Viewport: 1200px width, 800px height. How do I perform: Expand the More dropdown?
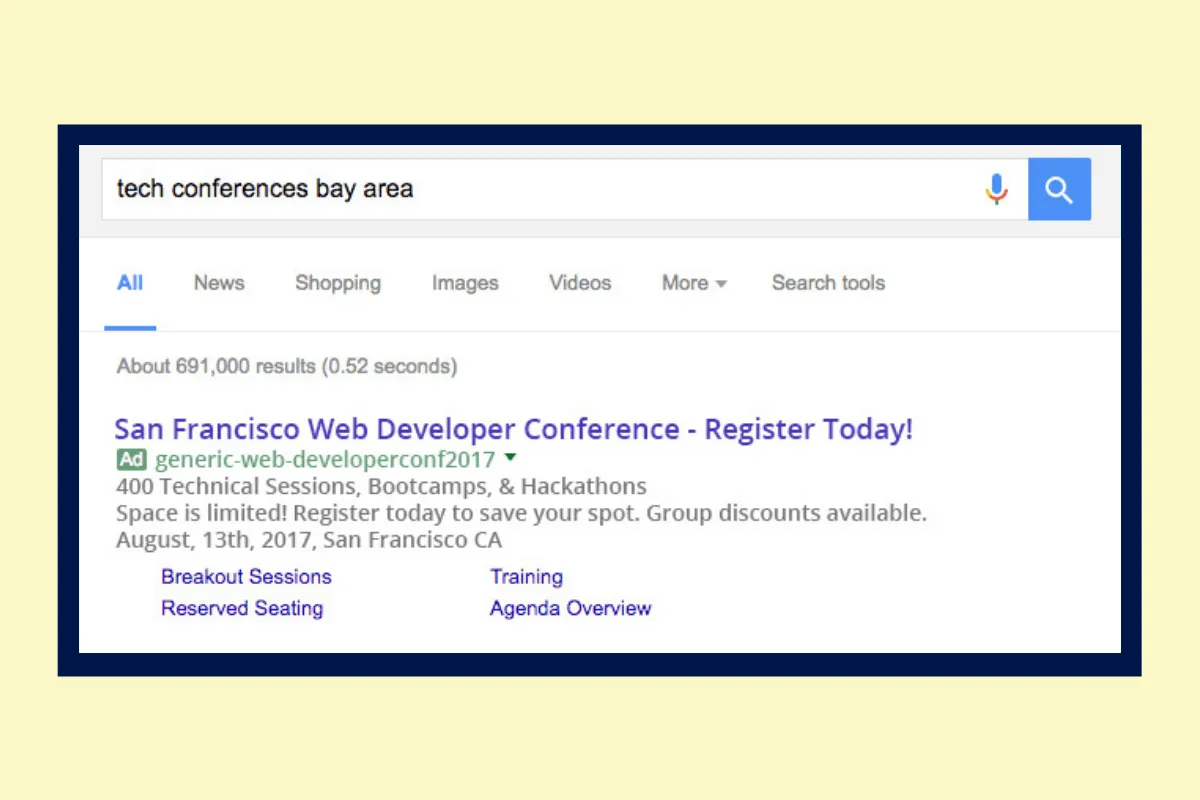click(694, 283)
